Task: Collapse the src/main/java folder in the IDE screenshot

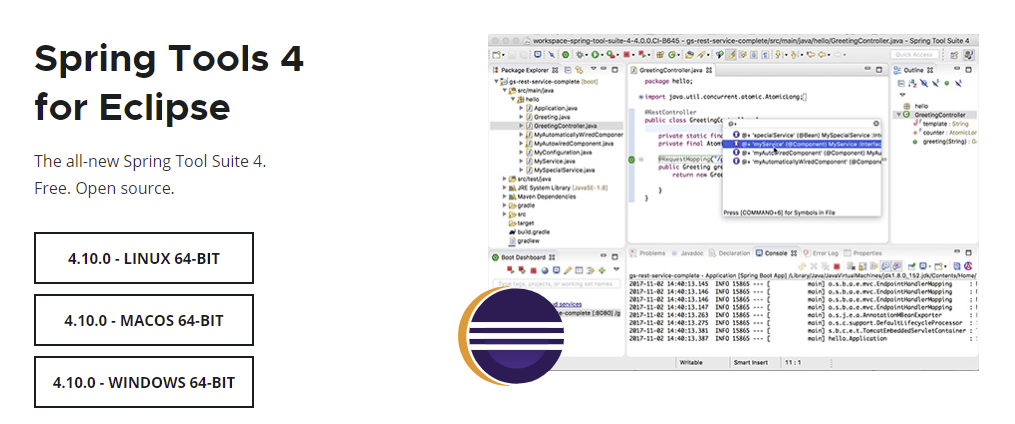Action: point(504,91)
